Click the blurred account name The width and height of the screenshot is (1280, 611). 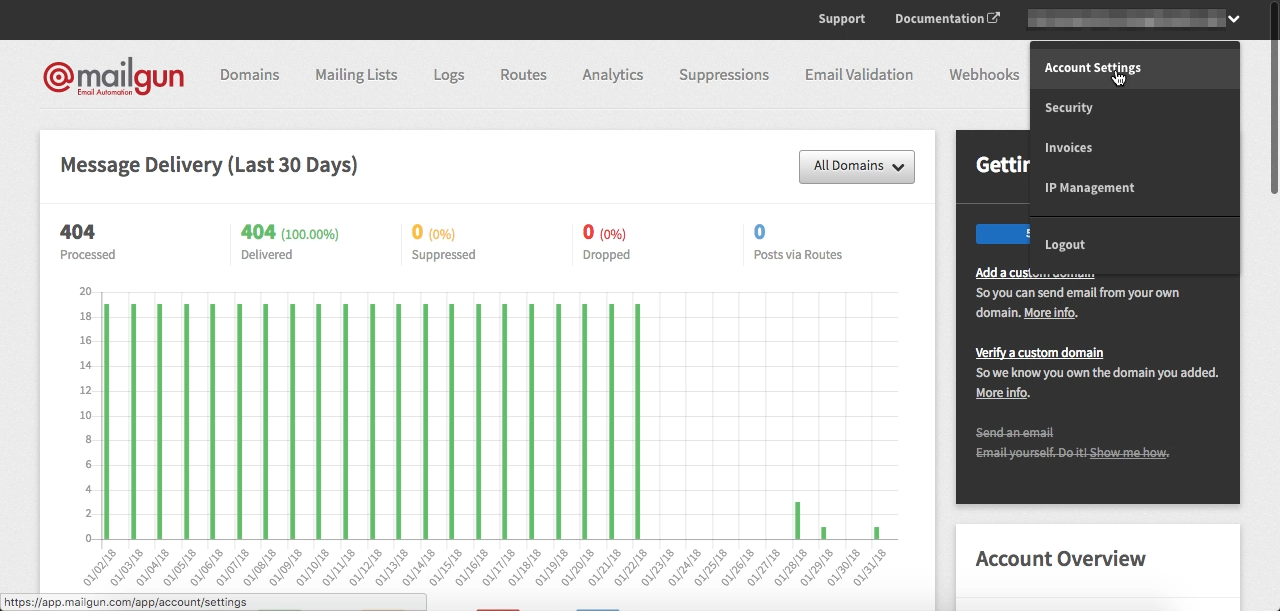1126,18
